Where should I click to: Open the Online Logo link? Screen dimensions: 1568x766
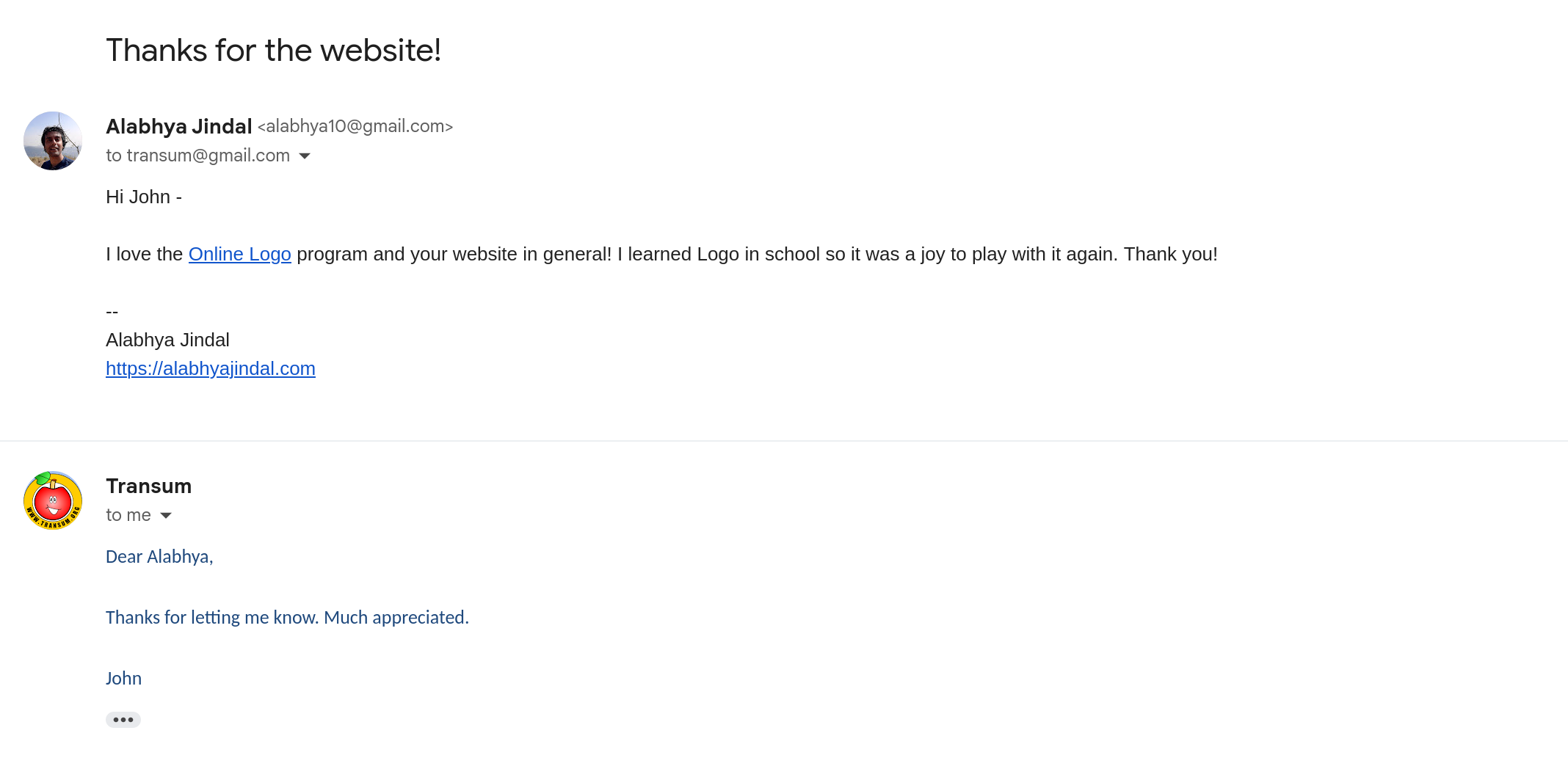pos(239,254)
